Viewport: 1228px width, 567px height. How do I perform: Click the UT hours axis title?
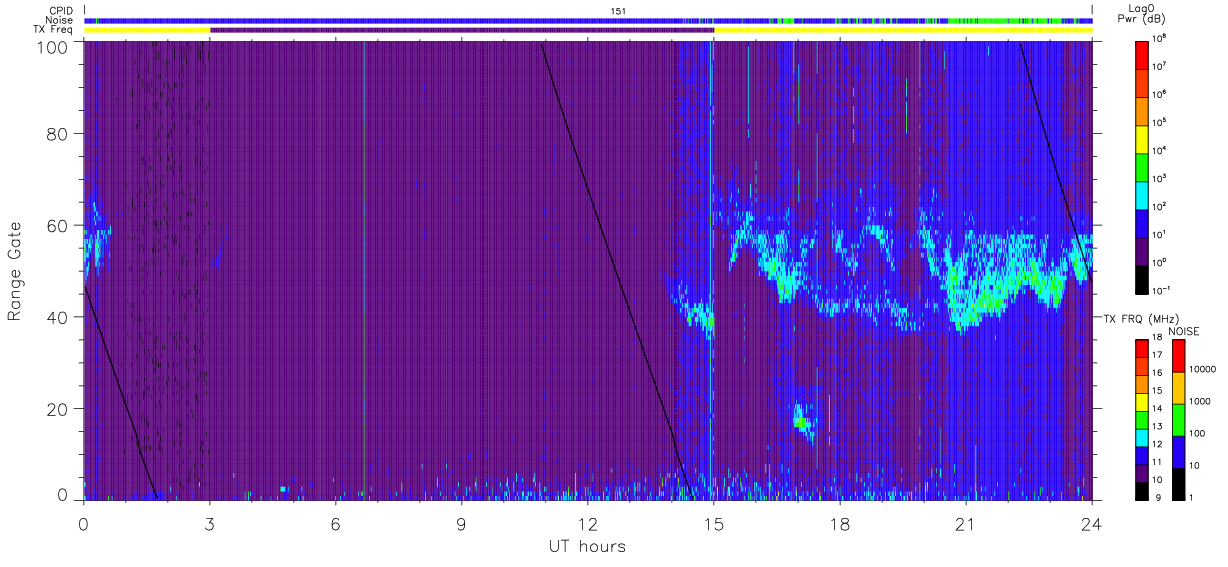[587, 547]
